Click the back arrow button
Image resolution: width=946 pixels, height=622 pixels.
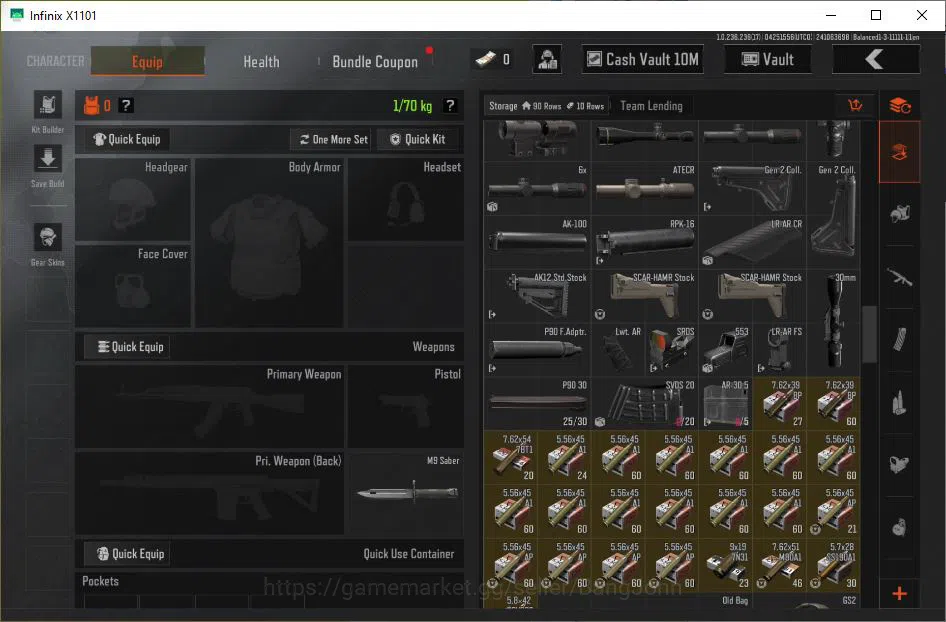click(876, 59)
